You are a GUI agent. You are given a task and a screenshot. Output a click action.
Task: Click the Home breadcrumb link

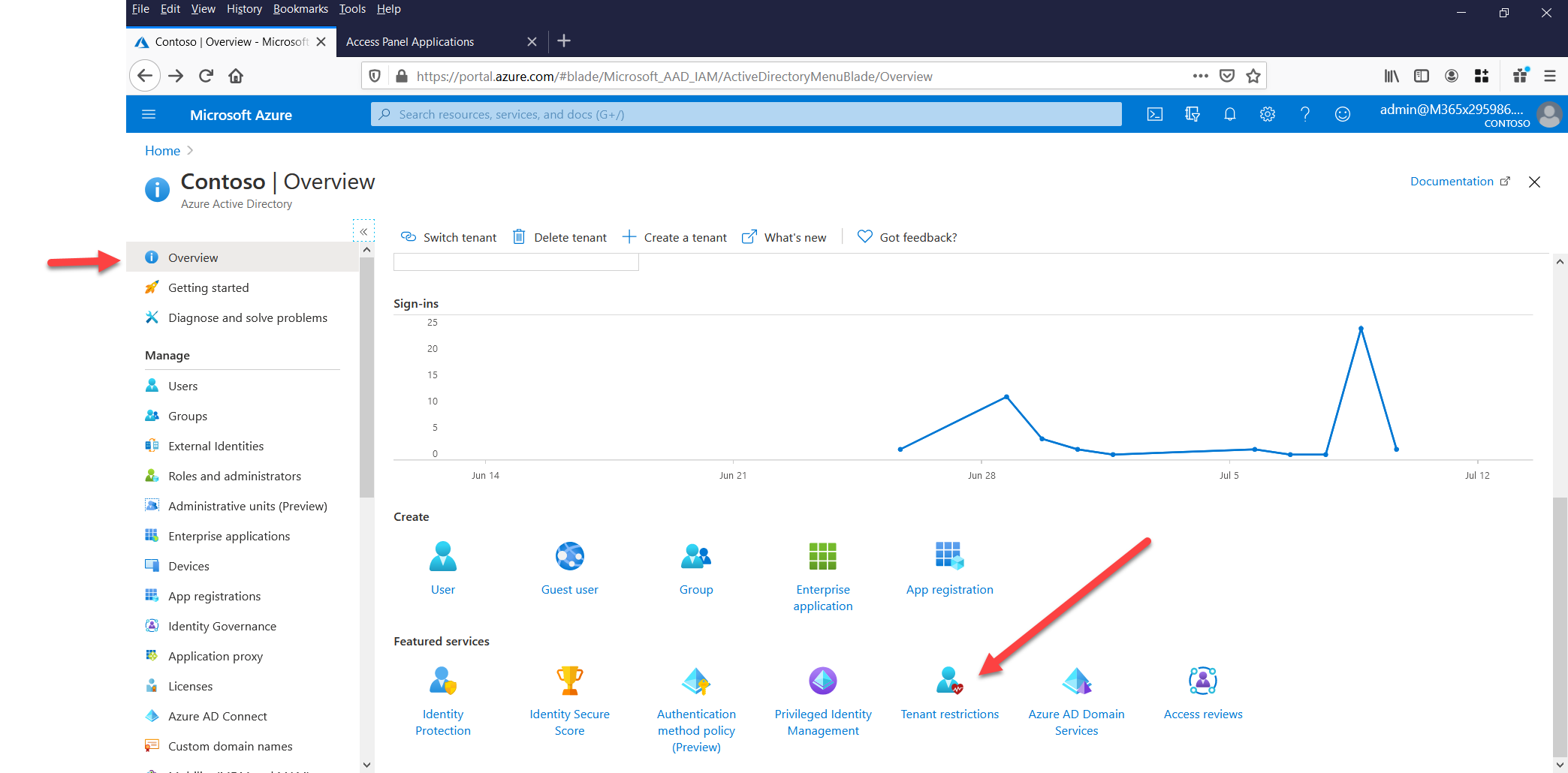162,151
